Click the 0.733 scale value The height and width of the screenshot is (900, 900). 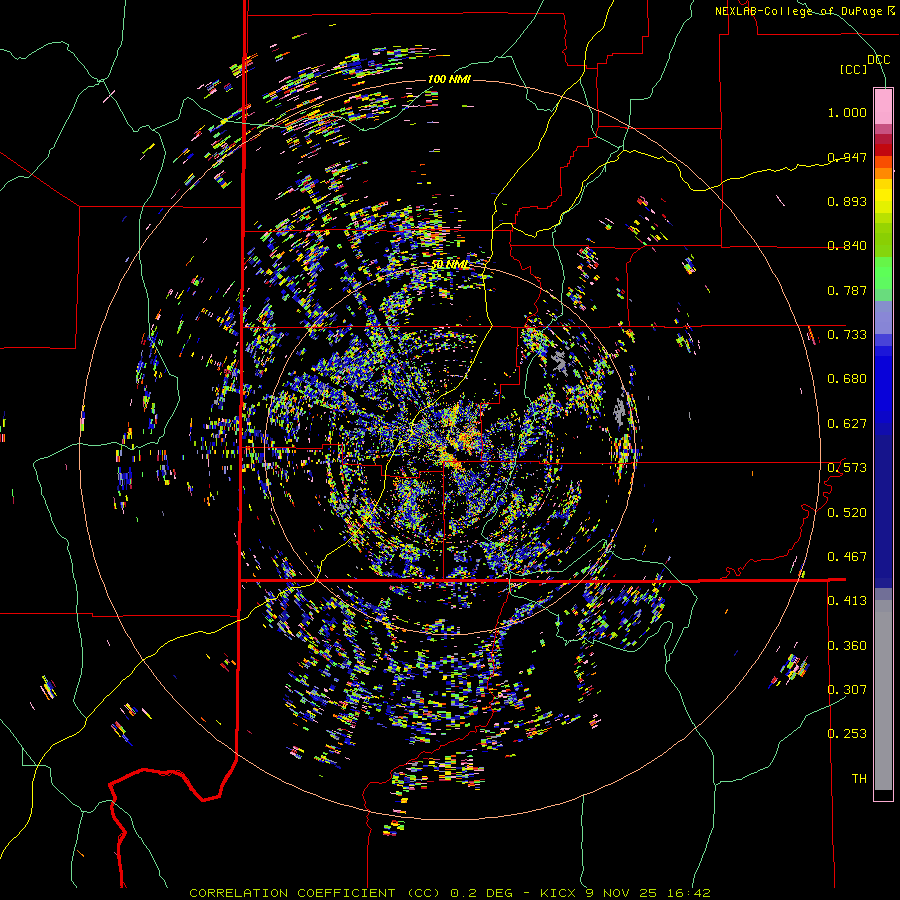coord(847,335)
